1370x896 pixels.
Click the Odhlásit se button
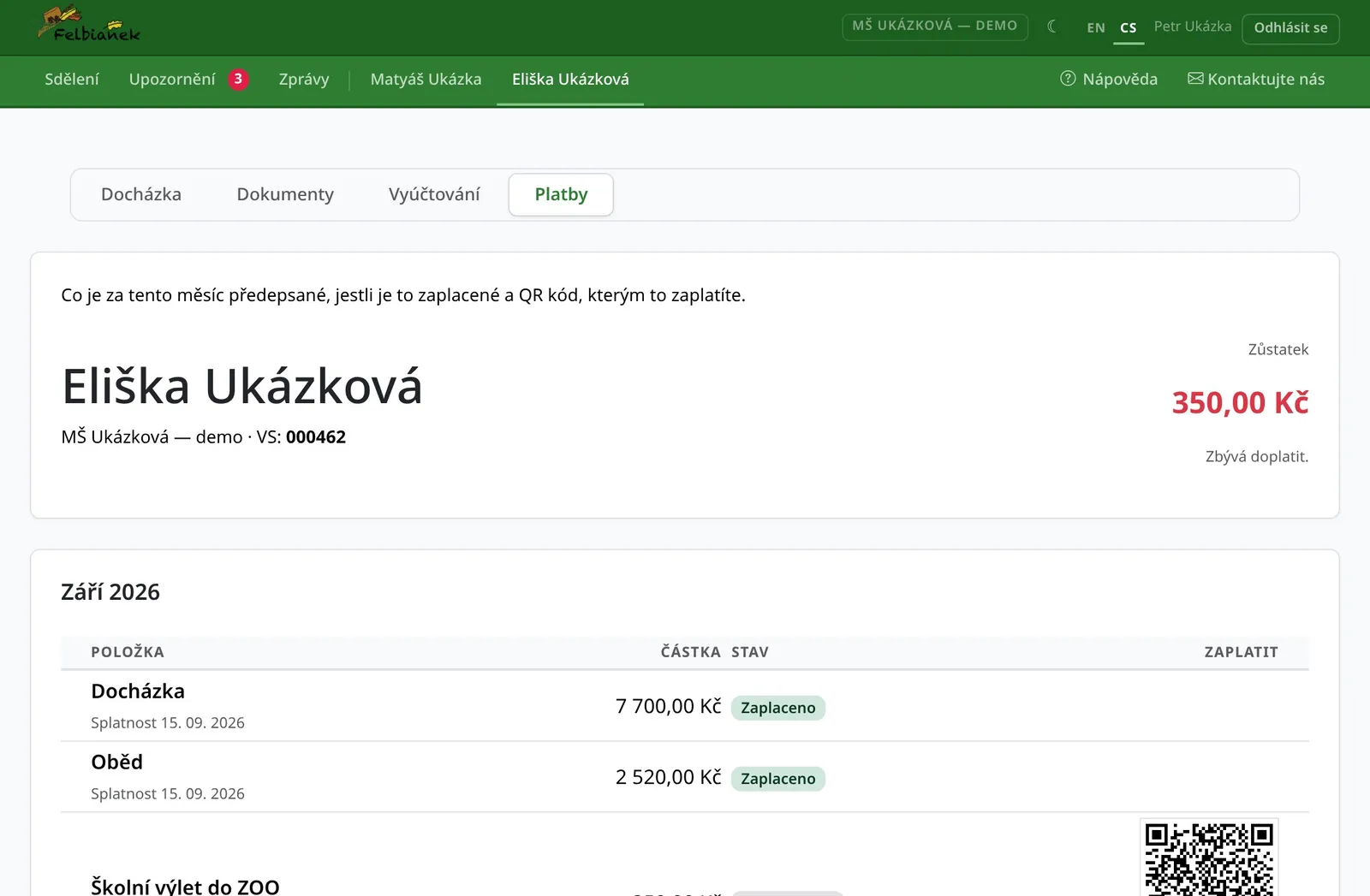[x=1290, y=28]
